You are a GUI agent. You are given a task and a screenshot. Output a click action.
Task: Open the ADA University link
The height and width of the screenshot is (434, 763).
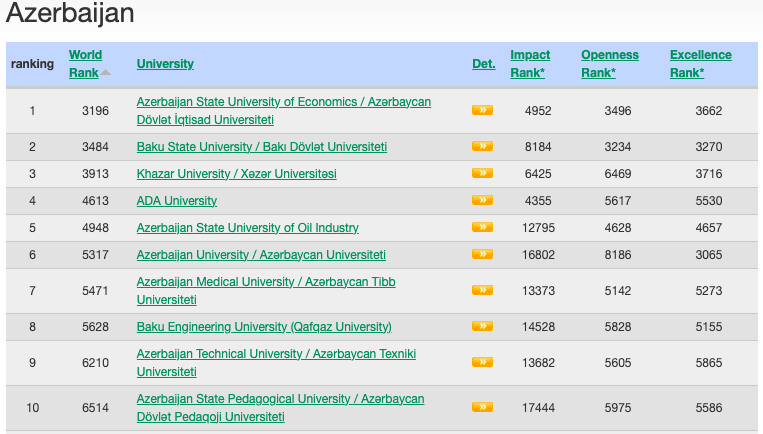(x=176, y=201)
